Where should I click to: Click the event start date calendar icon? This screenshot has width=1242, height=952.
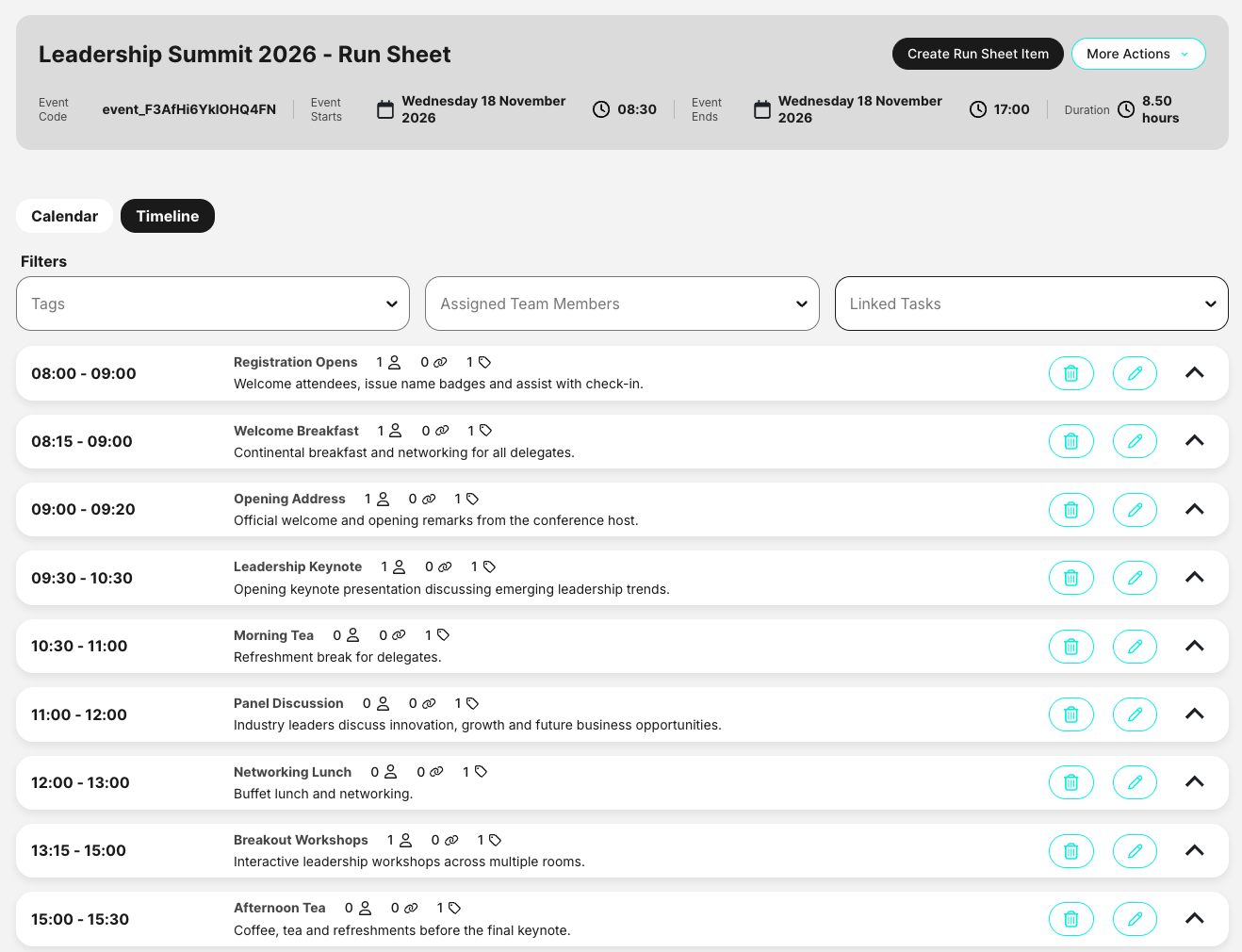point(385,109)
